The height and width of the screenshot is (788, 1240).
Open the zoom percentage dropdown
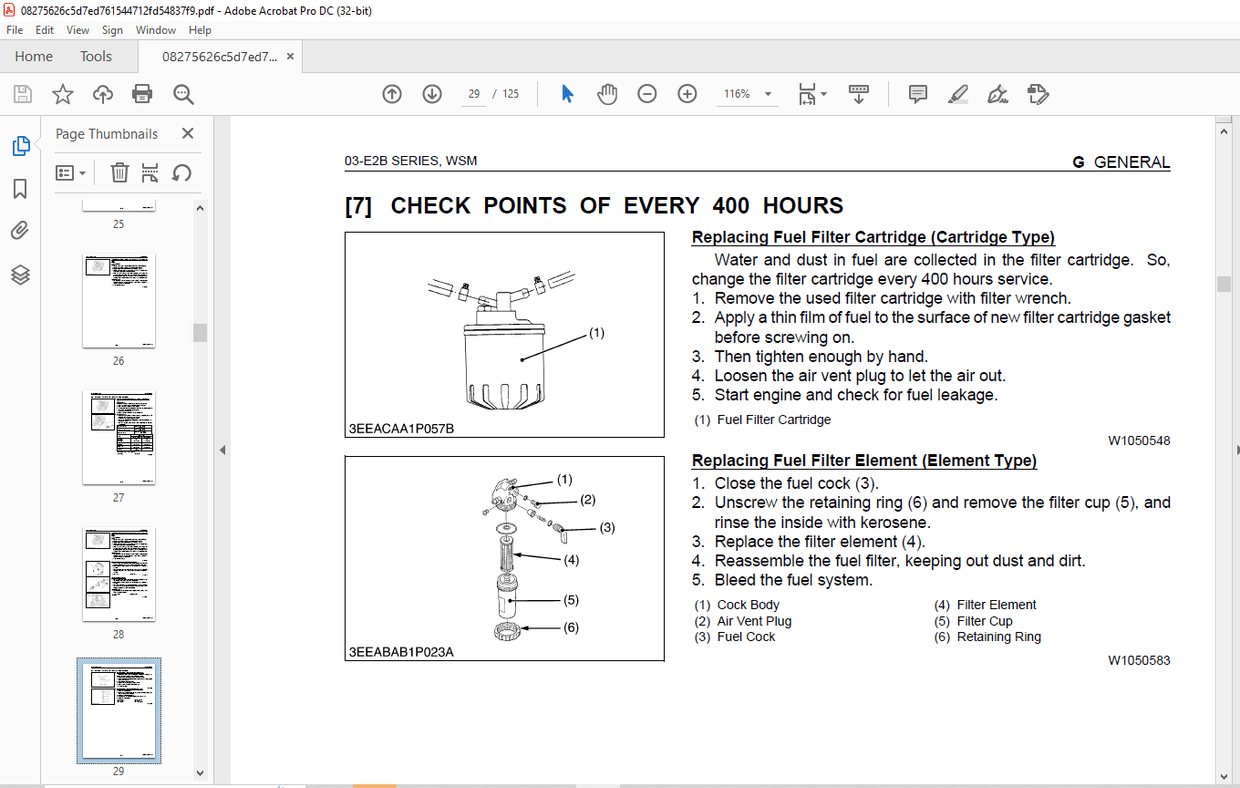(768, 93)
